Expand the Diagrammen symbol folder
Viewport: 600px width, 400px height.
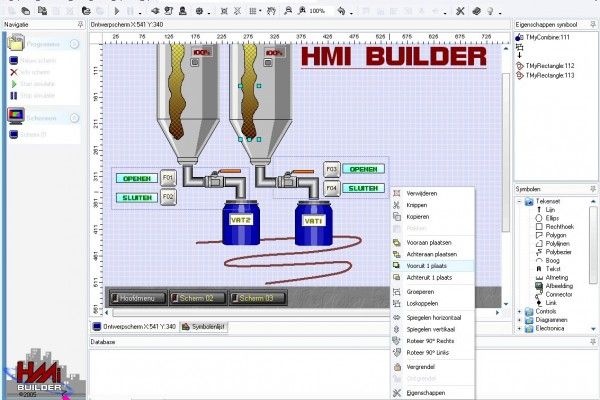(520, 319)
